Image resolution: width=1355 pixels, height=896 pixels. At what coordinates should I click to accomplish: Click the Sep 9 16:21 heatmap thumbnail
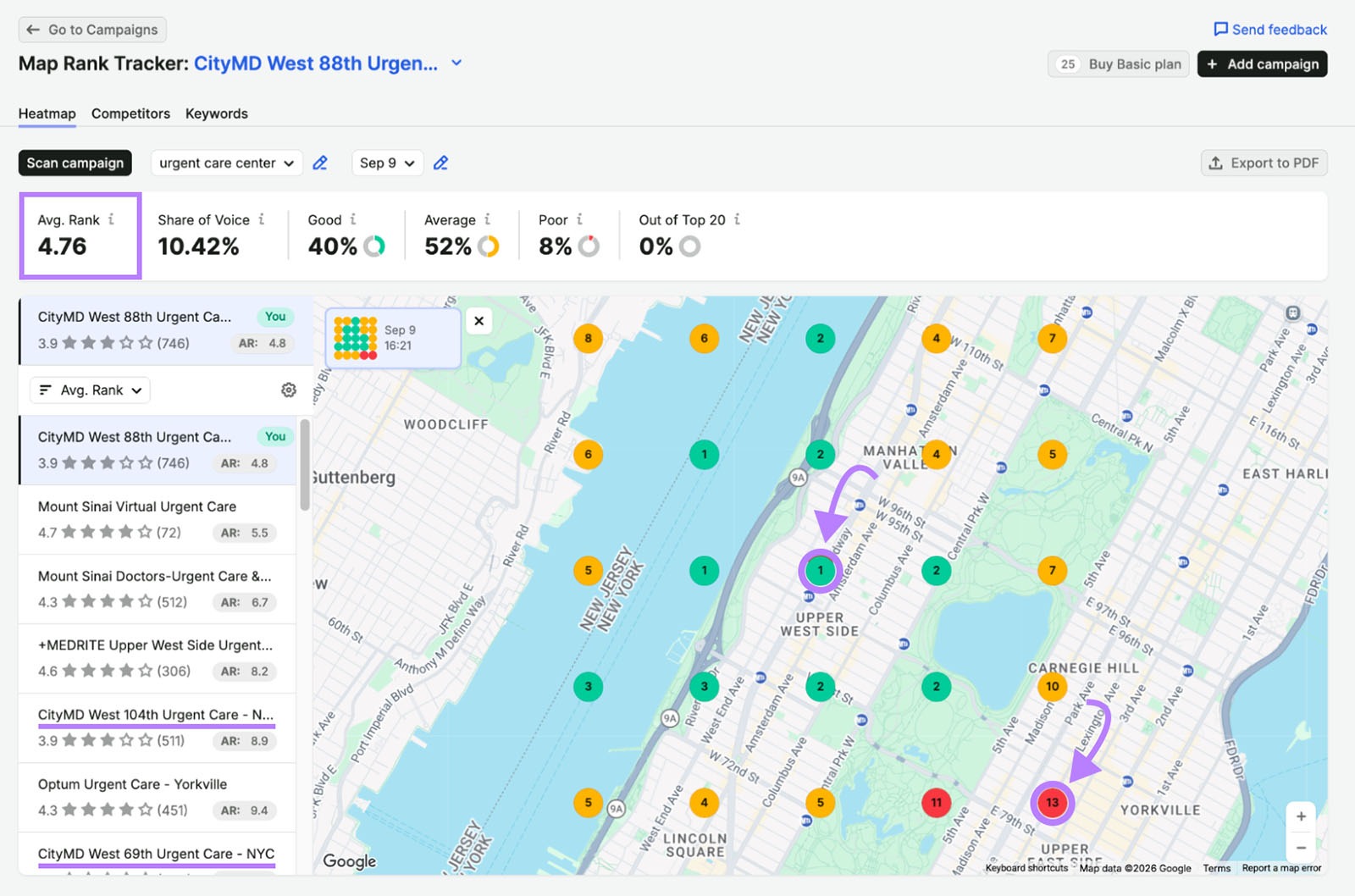point(393,338)
